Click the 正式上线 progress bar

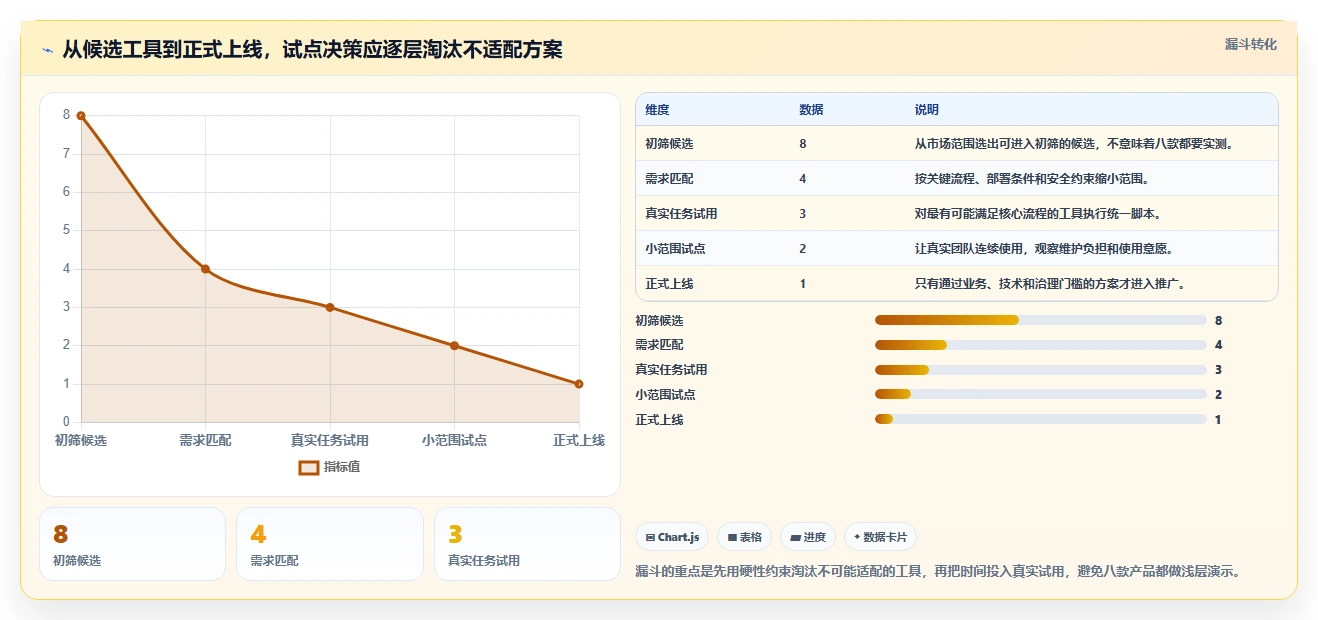point(1040,420)
